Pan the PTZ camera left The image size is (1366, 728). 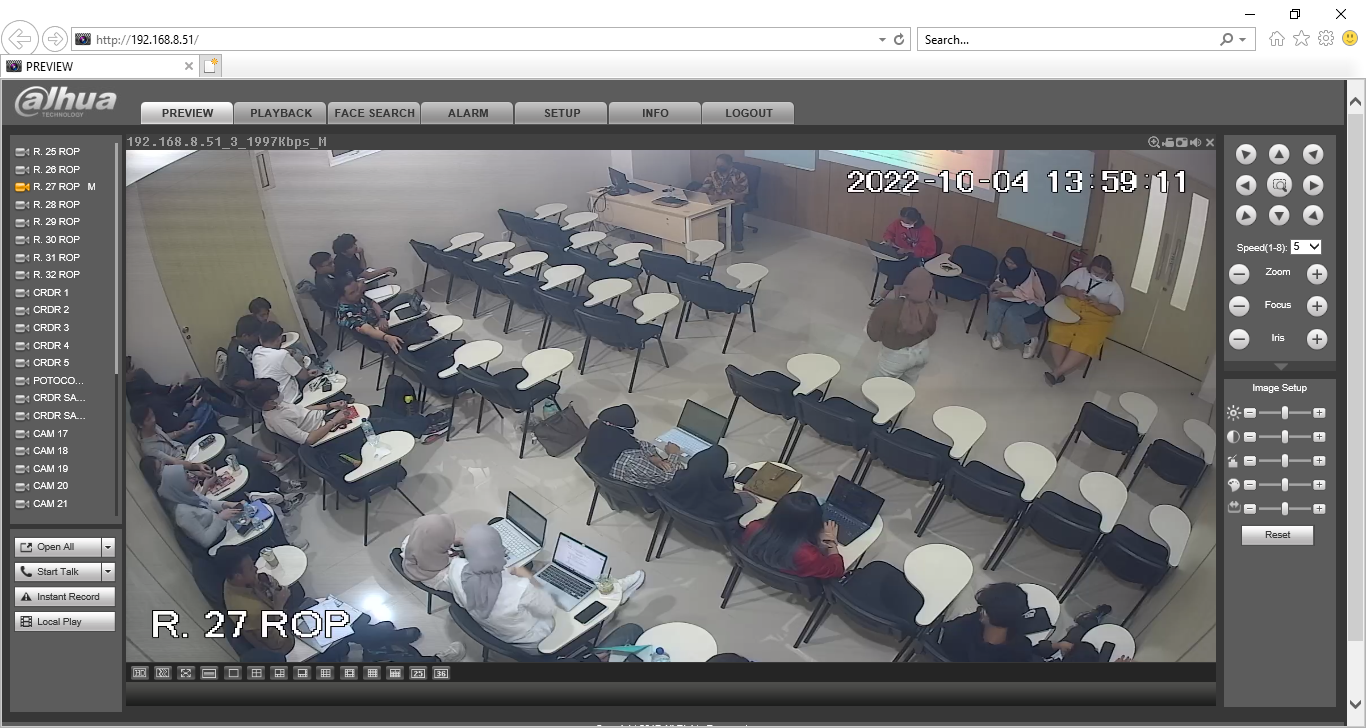(1245, 185)
